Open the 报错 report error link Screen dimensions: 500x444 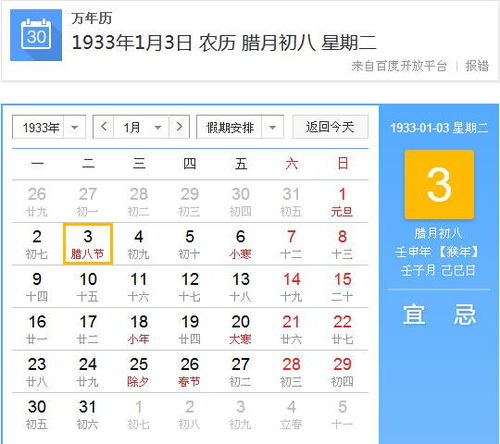pyautogui.click(x=477, y=66)
